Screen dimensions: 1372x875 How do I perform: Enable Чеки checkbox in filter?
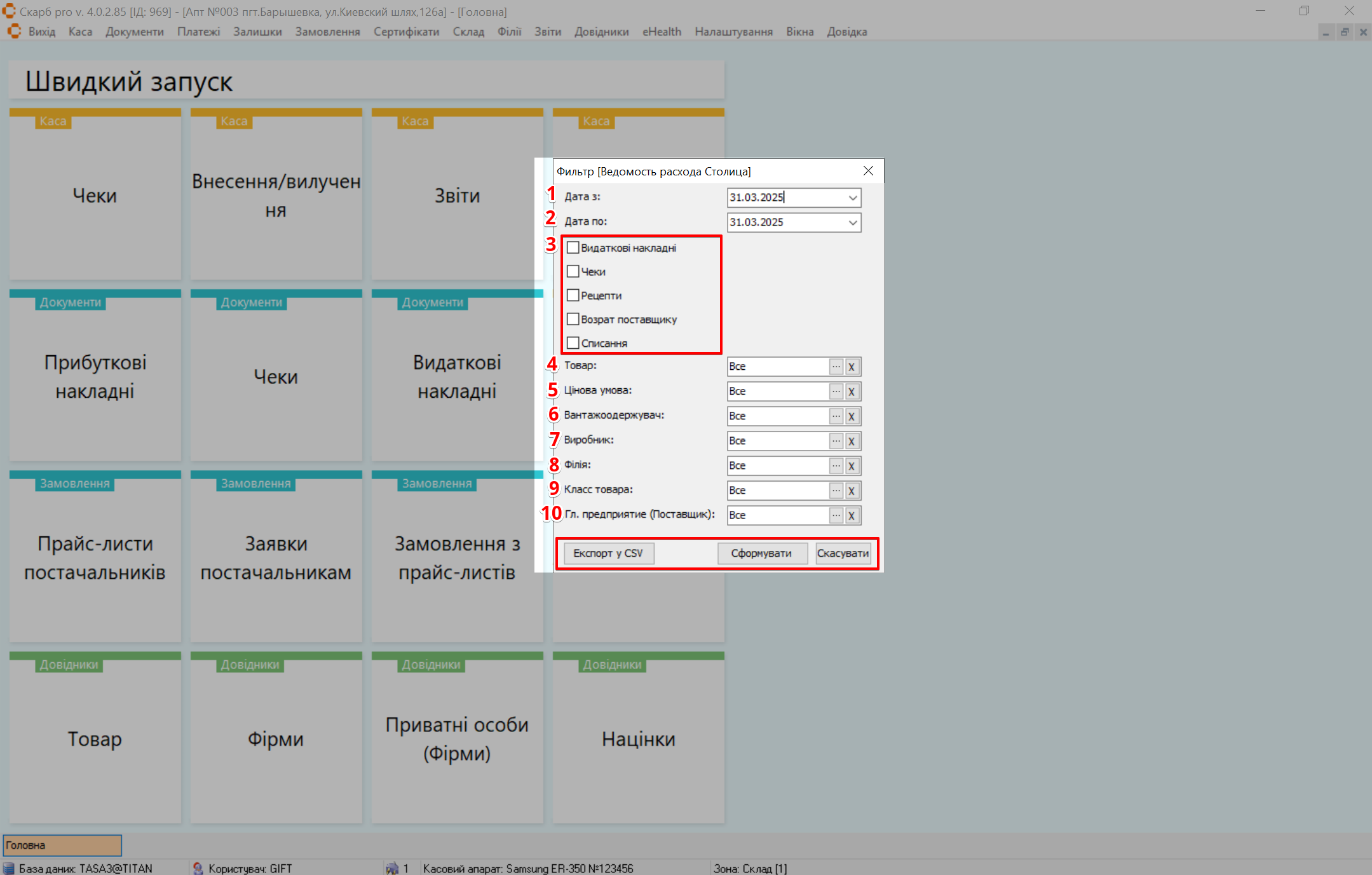click(x=573, y=271)
